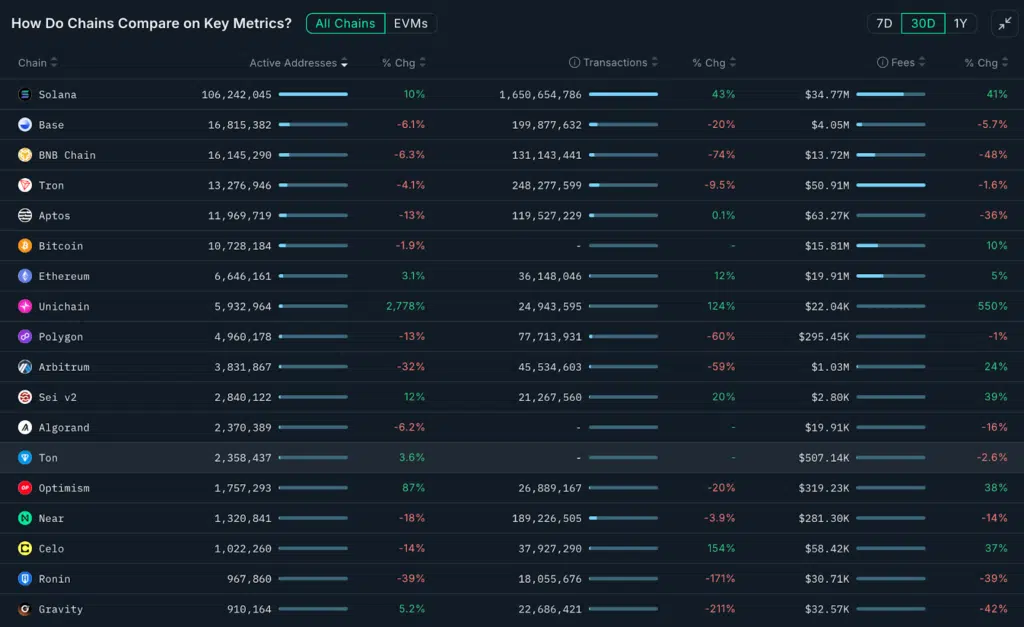Open the Ethereum chain name link
This screenshot has height=627, width=1024.
tap(64, 276)
